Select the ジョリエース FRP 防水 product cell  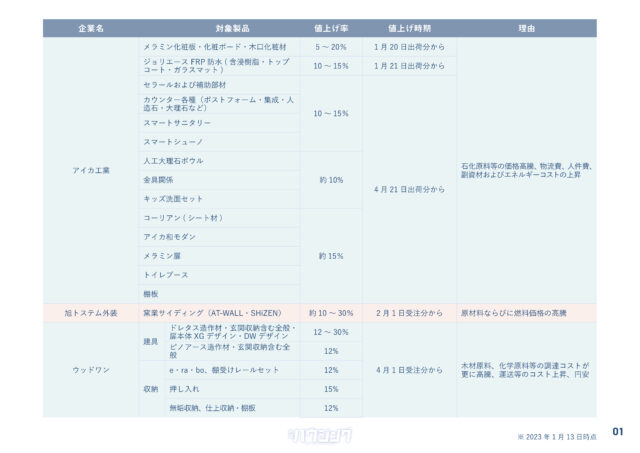(x=219, y=65)
